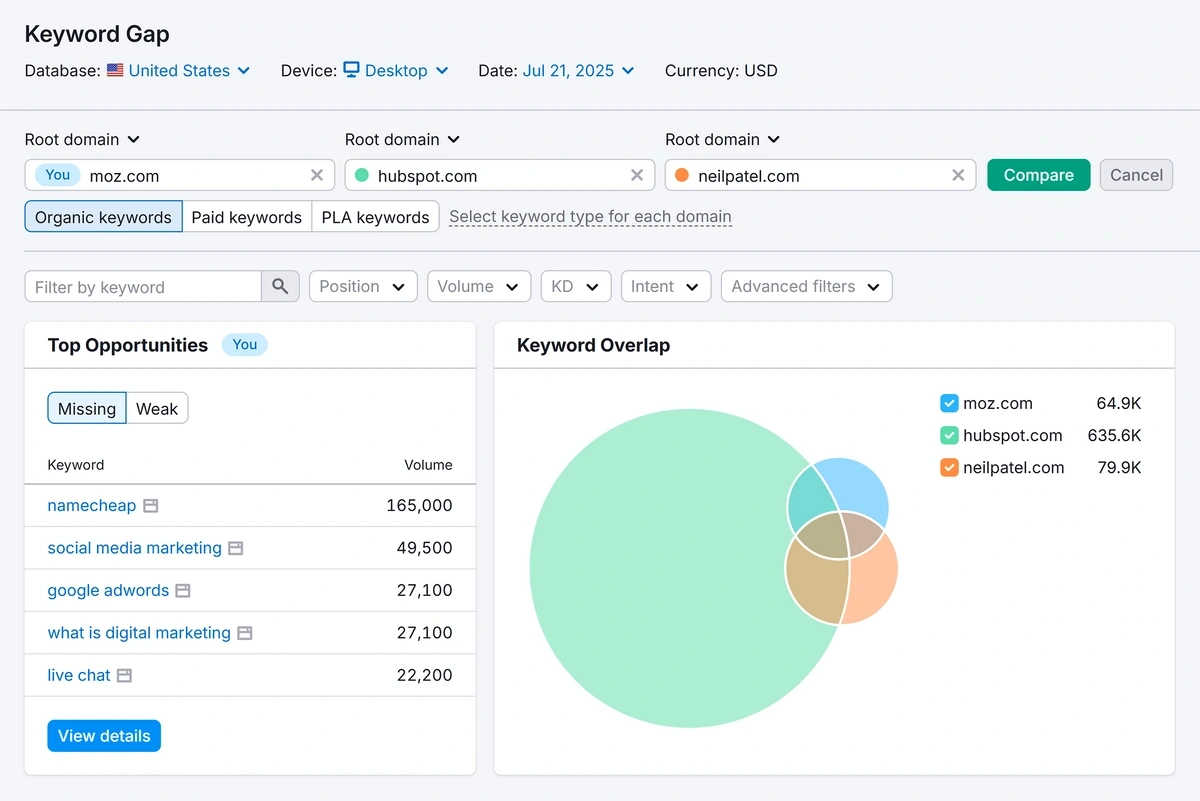
Task: Open the Volume filter dropdown
Action: (479, 287)
